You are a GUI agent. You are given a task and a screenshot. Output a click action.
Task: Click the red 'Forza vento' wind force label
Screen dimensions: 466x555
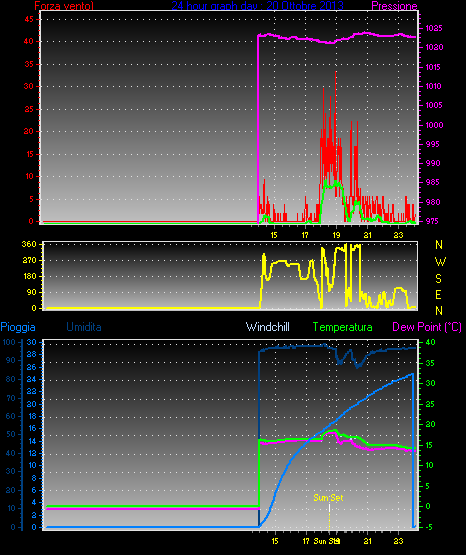click(x=64, y=5)
